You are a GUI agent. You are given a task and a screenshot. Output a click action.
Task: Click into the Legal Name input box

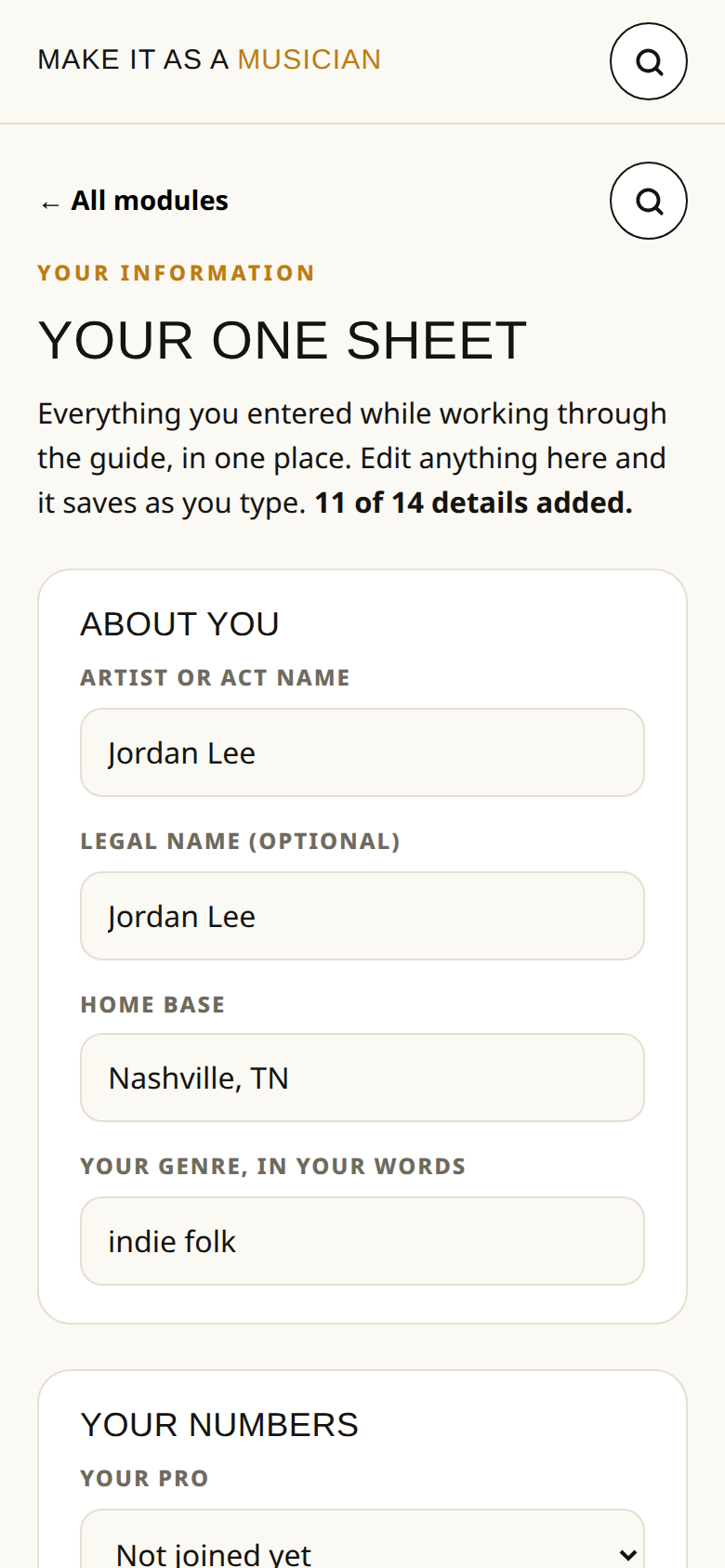pyautogui.click(x=362, y=916)
